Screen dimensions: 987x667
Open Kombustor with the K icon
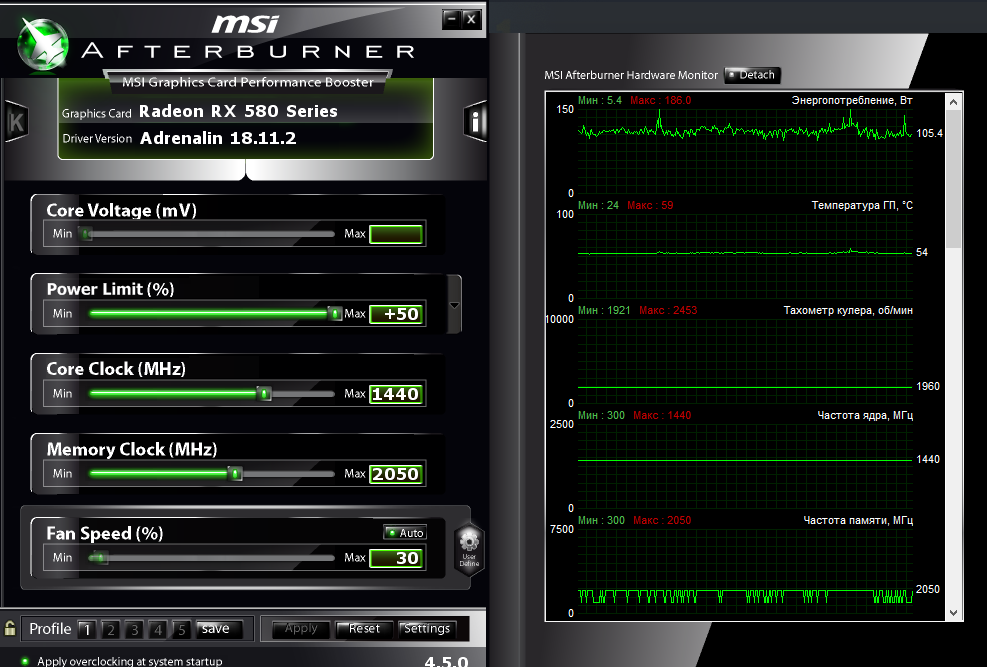click(x=16, y=121)
